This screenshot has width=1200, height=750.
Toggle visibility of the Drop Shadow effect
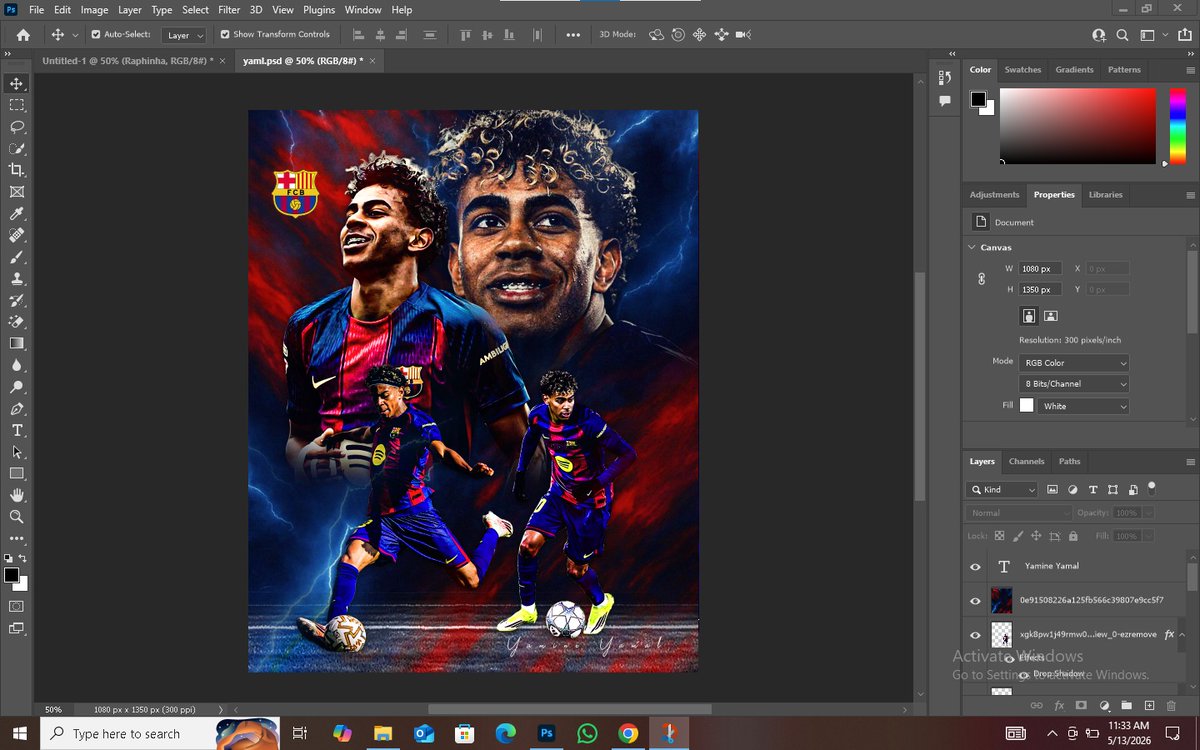point(1023,675)
